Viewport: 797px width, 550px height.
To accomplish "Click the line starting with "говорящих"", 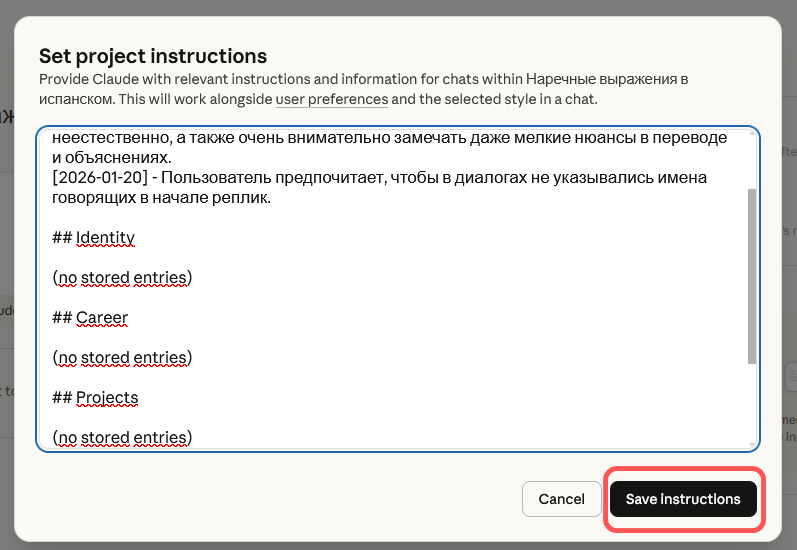I will [x=98, y=198].
